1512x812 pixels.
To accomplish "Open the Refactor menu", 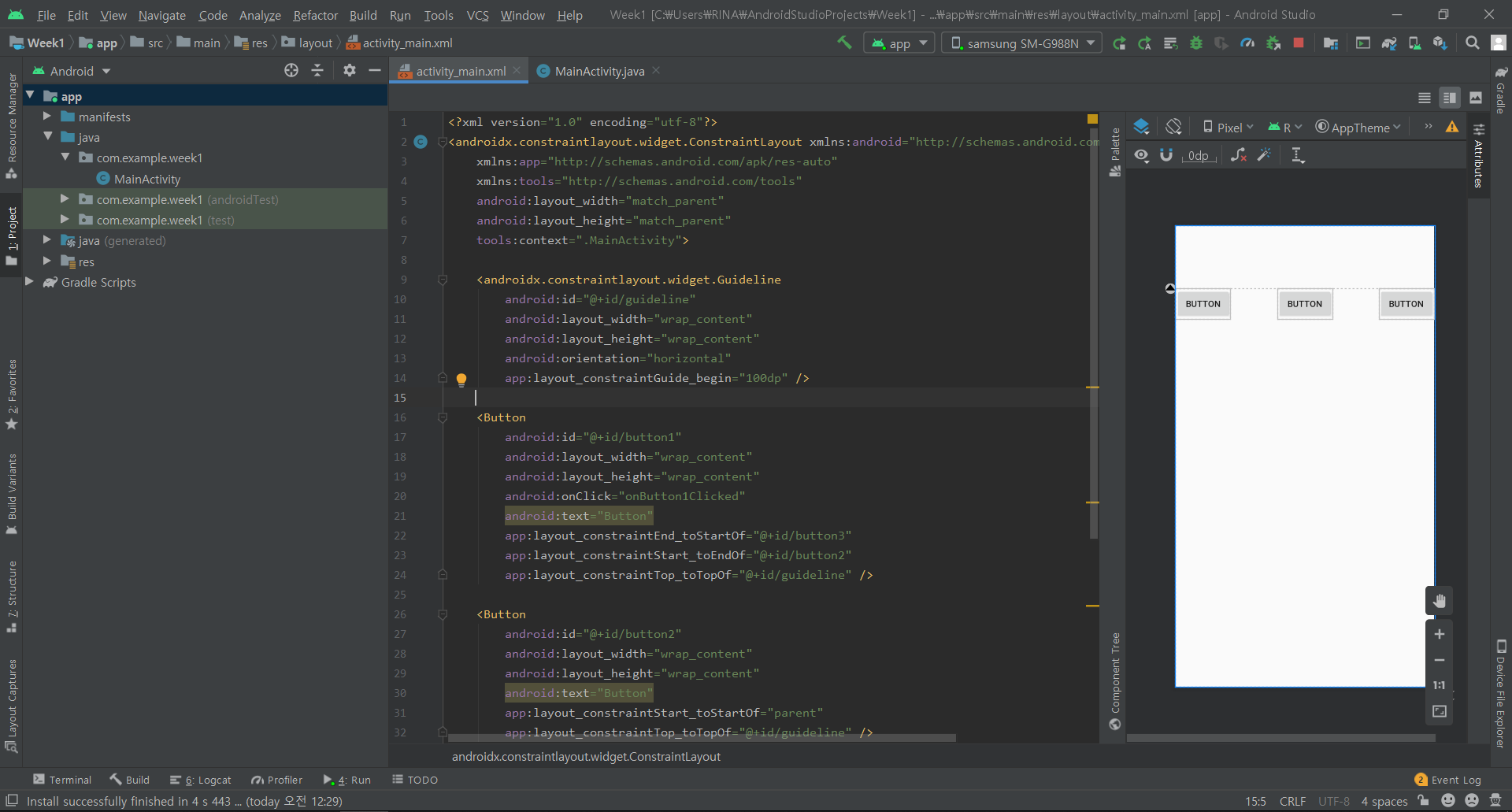I will [x=315, y=15].
